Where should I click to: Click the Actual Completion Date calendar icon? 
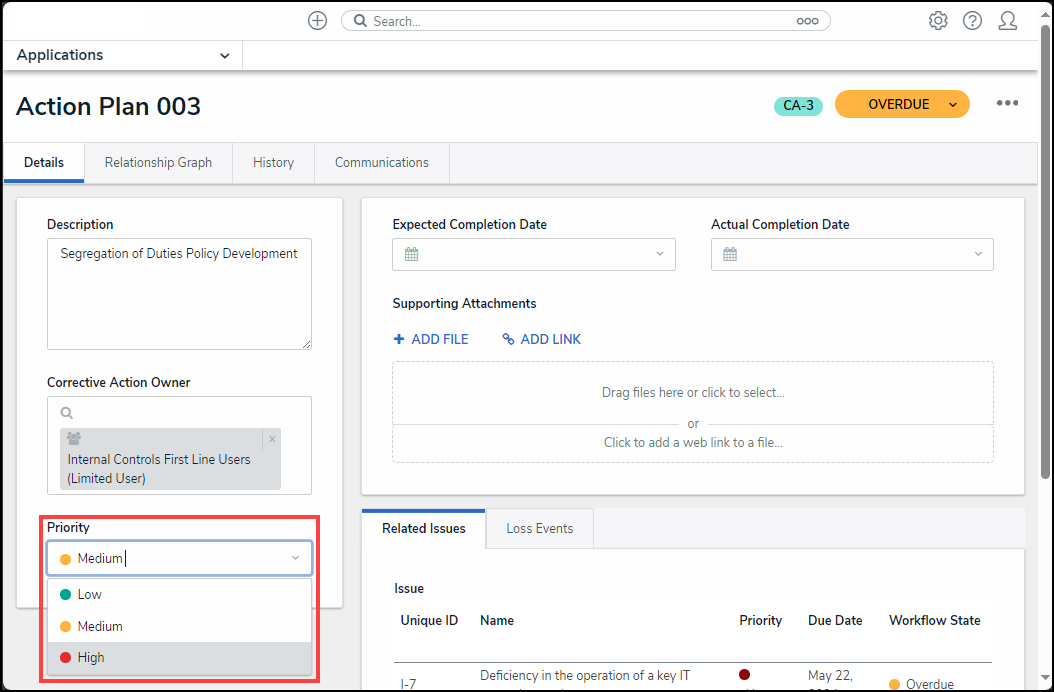coord(730,254)
